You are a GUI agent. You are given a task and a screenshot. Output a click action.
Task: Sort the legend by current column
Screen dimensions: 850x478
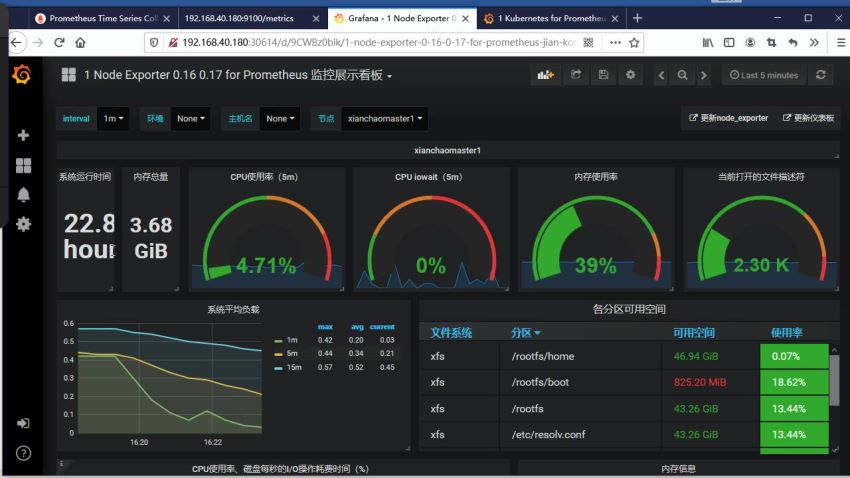[x=382, y=327]
